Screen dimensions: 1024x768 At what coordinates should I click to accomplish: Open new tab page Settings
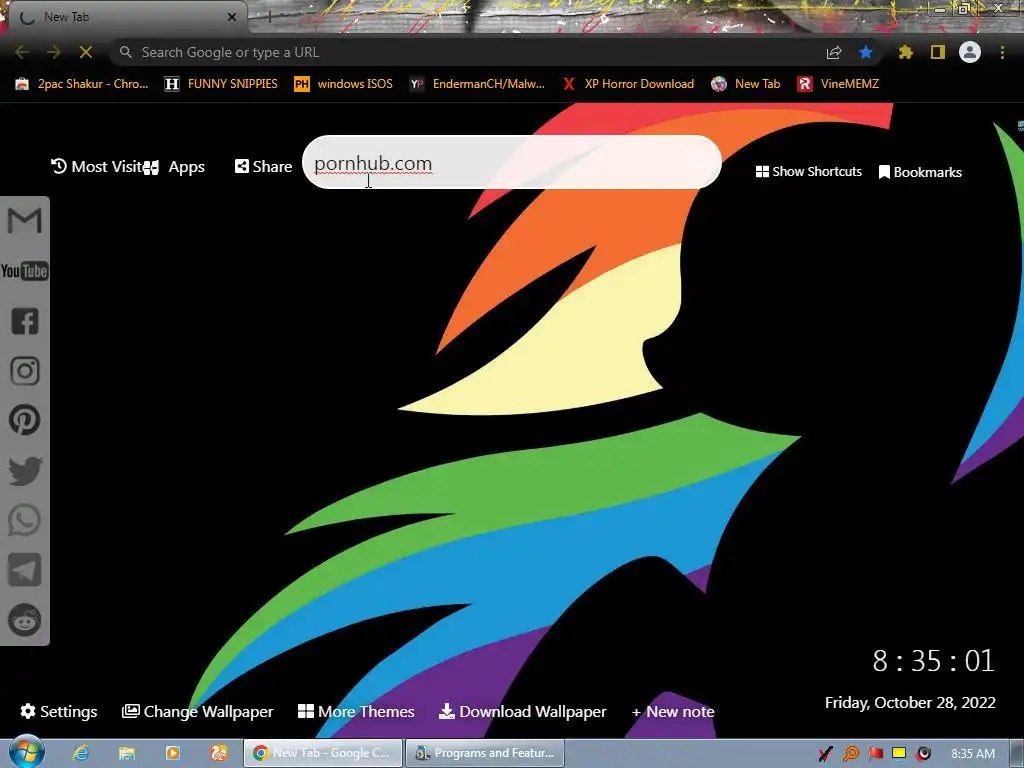coord(59,711)
